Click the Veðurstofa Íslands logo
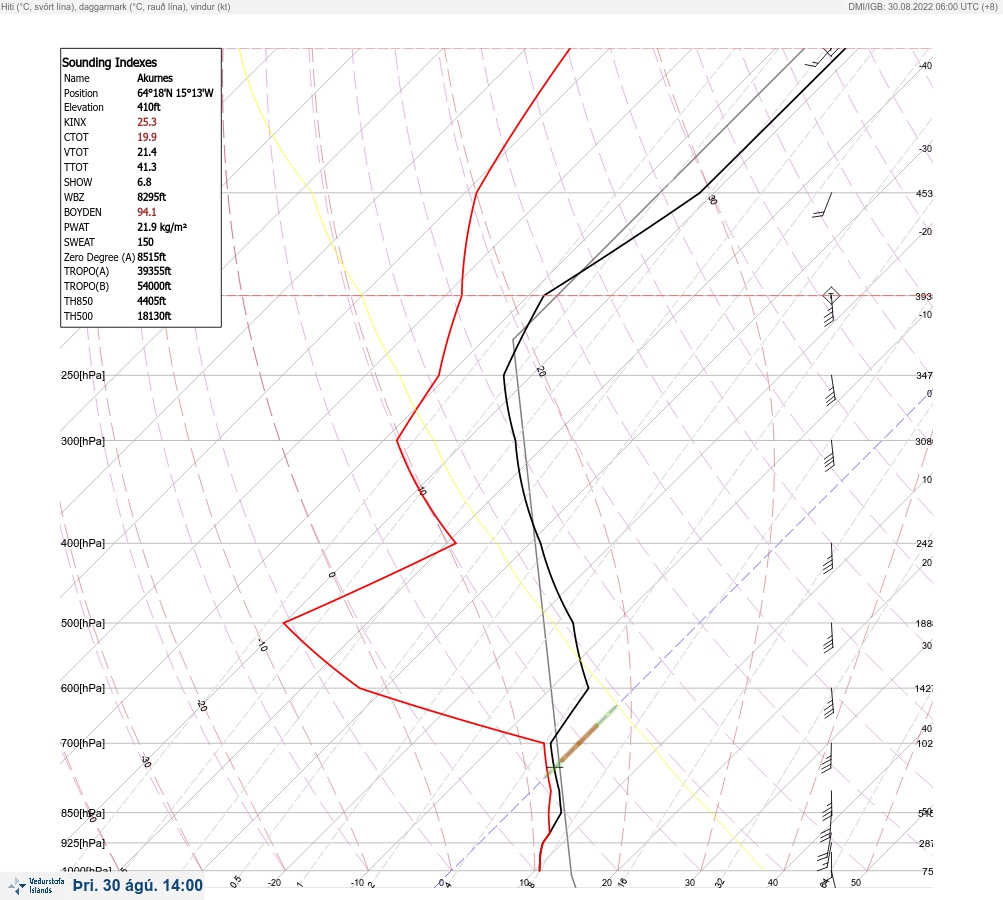 (x=37, y=885)
